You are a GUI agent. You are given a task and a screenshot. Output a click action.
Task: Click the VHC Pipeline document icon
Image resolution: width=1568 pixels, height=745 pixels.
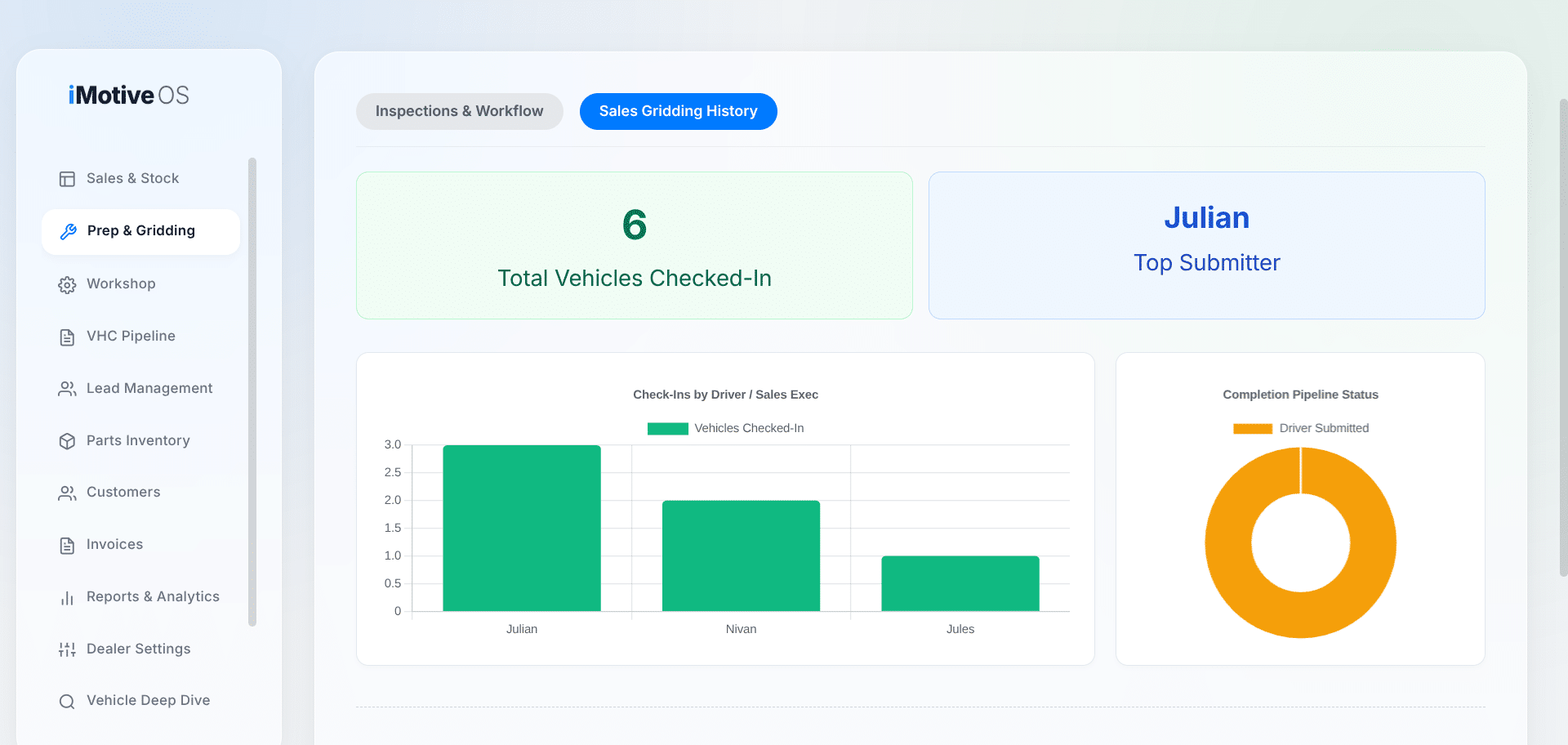click(x=67, y=337)
